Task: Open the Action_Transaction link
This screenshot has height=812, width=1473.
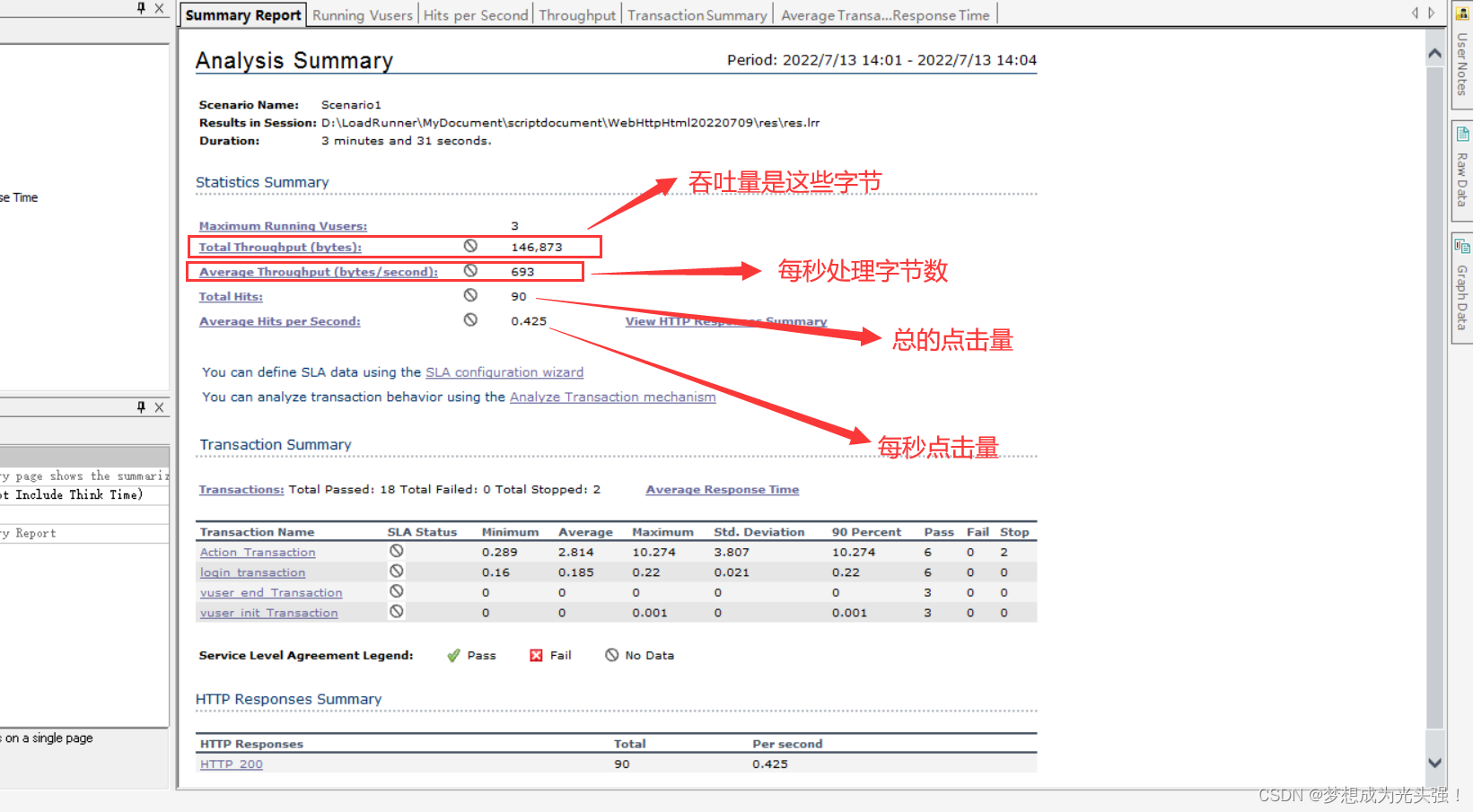Action: click(258, 553)
